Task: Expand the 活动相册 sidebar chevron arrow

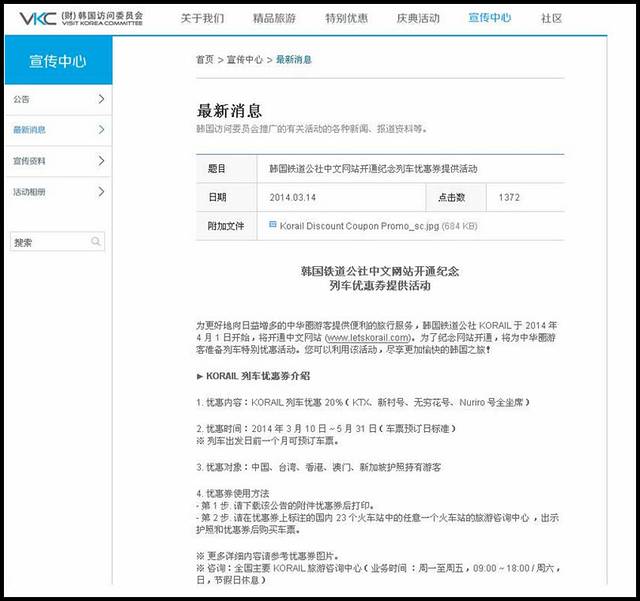Action: (101, 192)
